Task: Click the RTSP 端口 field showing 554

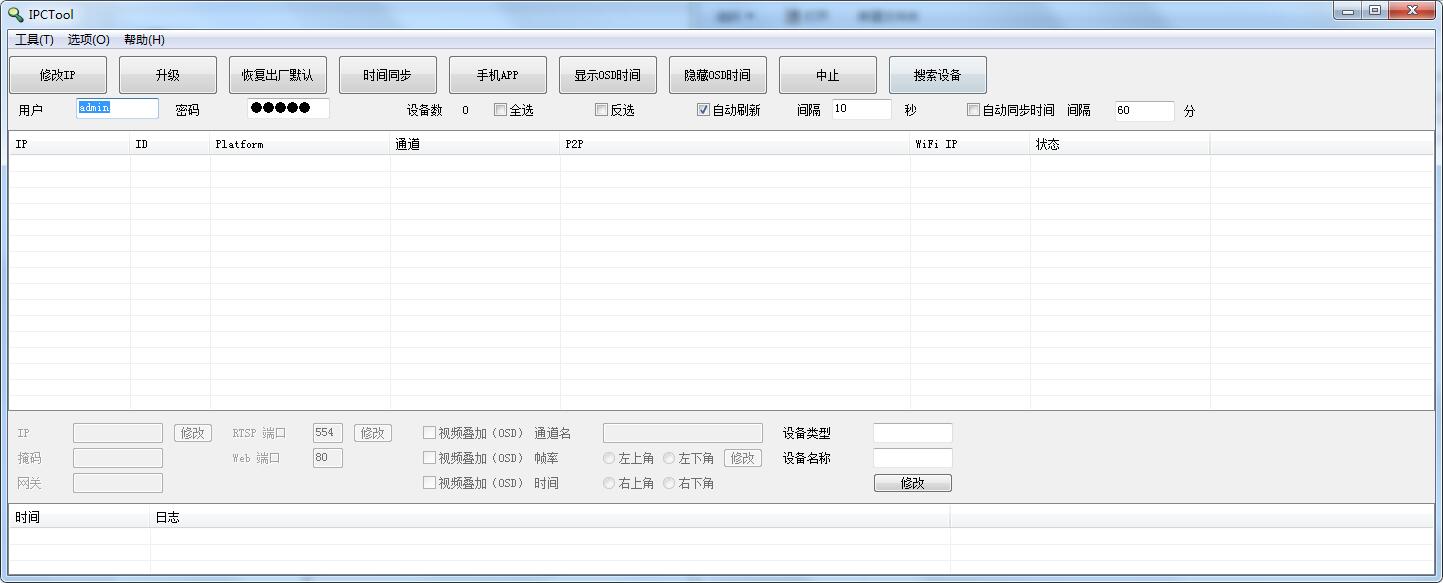Action: click(328, 433)
